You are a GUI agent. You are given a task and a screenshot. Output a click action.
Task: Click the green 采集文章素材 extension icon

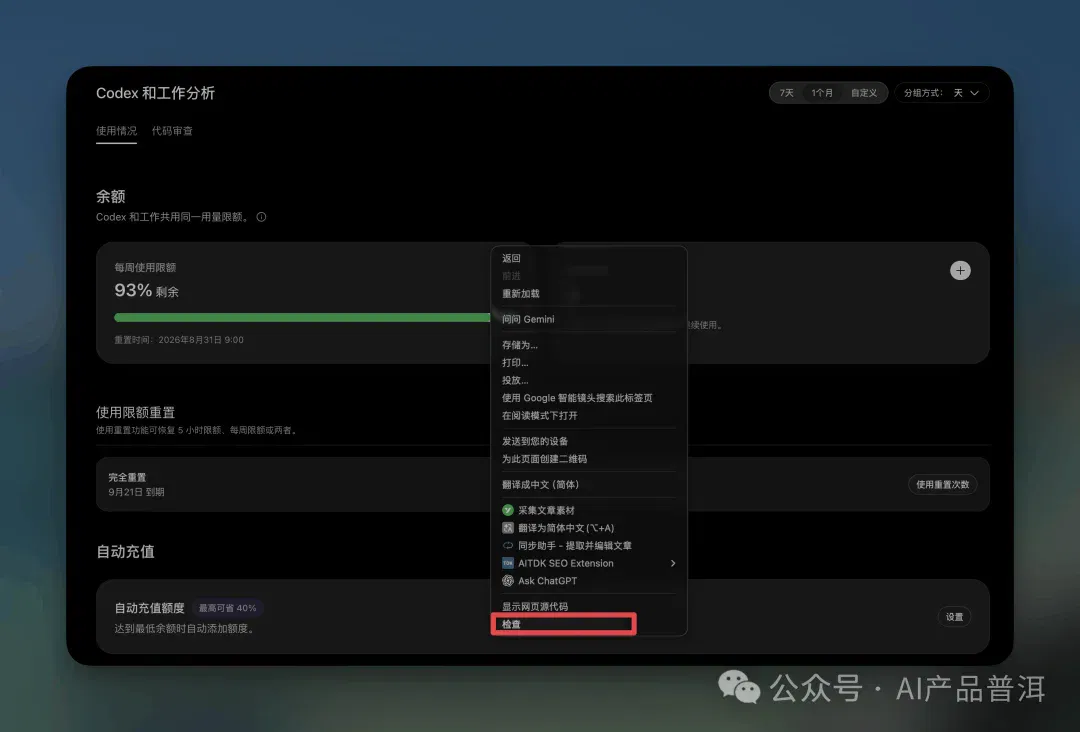tap(508, 510)
